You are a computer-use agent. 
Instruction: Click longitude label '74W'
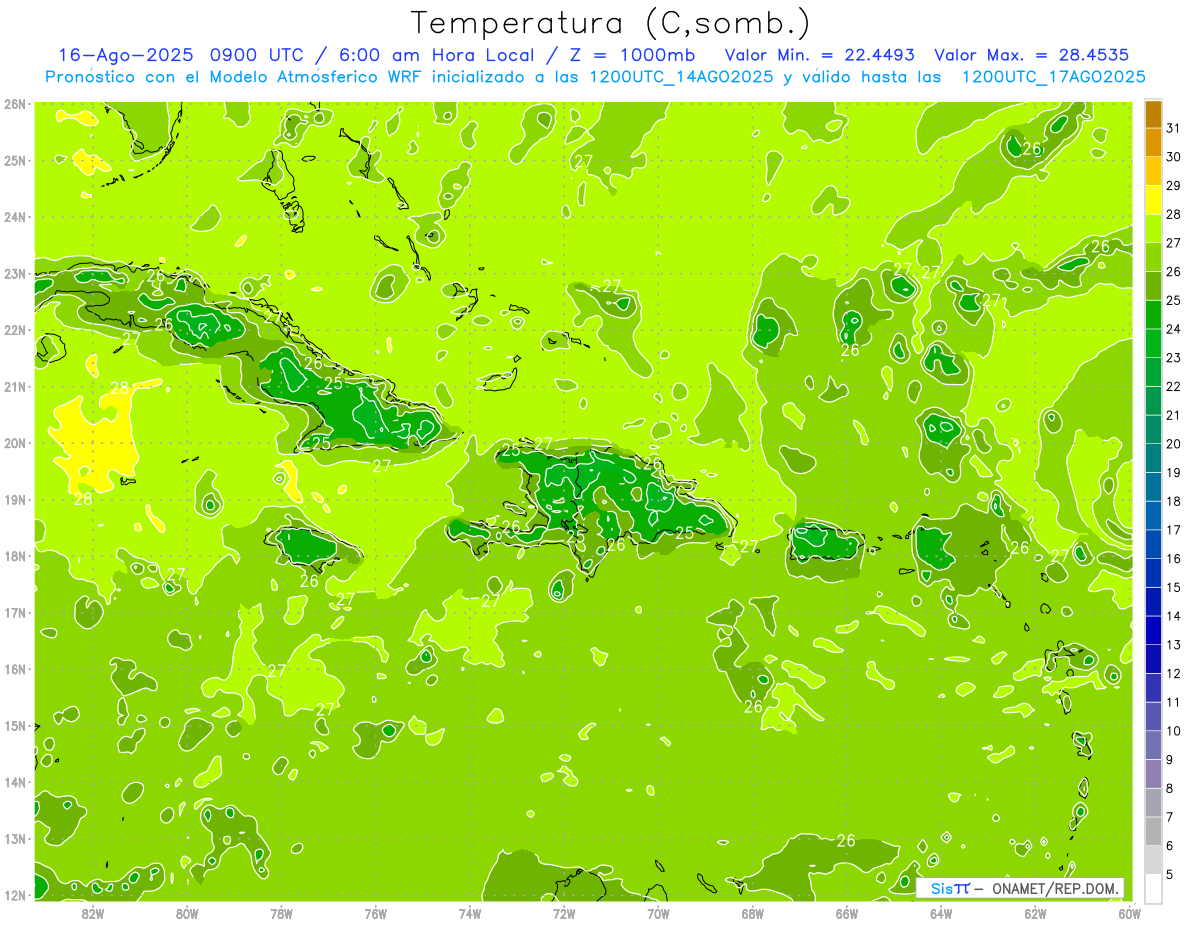pos(470,913)
